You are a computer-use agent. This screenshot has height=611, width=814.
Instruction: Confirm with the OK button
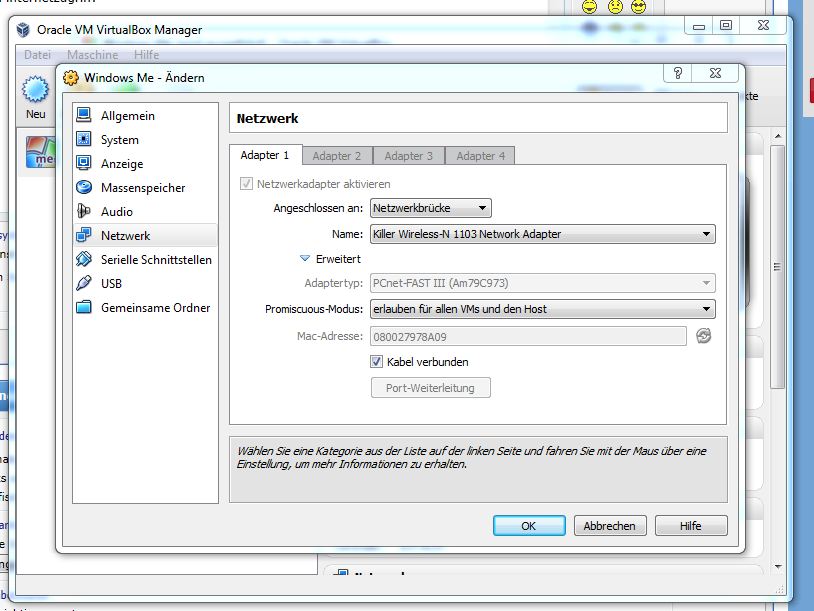click(529, 525)
